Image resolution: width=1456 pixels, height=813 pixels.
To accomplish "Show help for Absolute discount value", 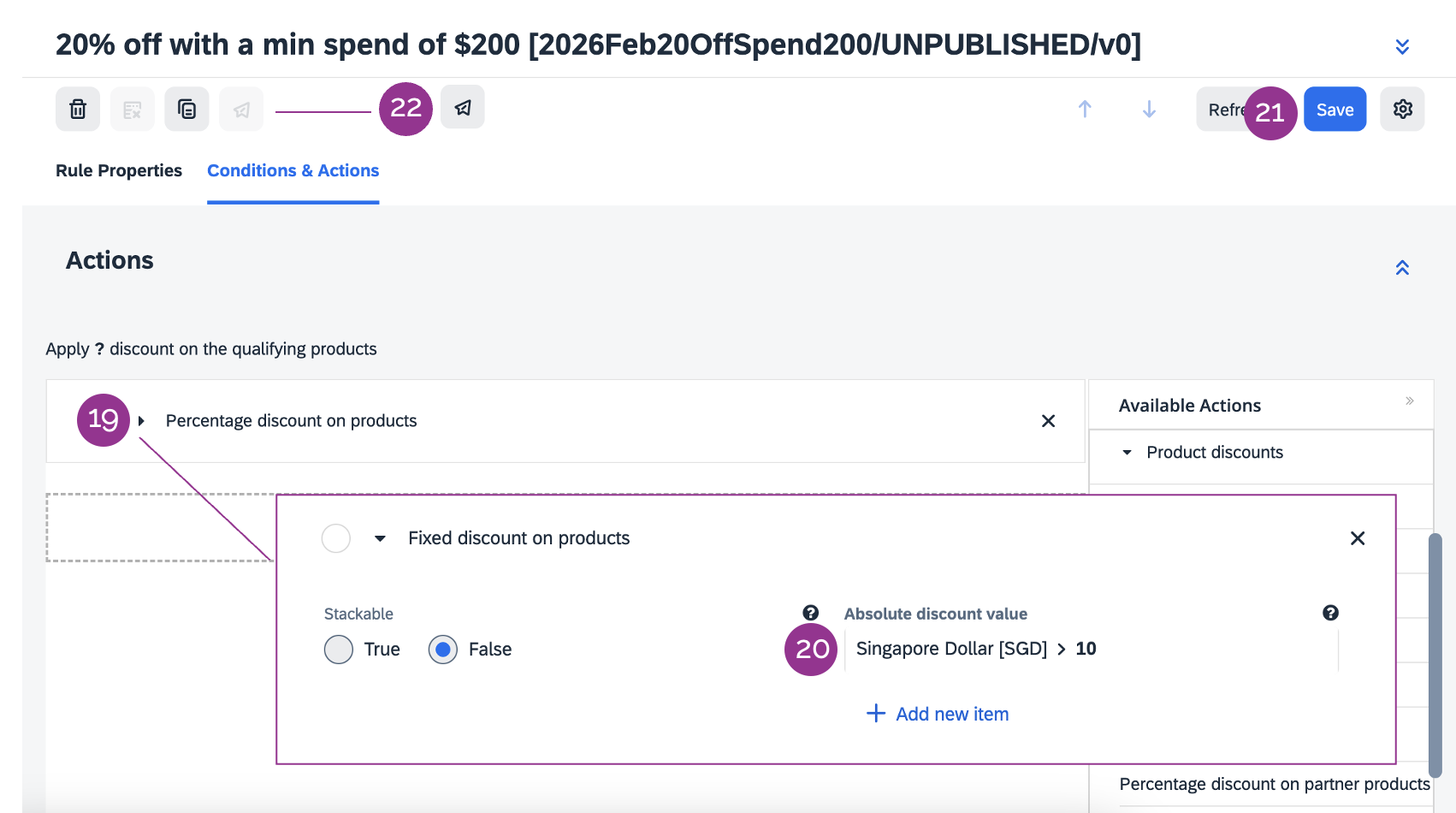I will (1329, 613).
